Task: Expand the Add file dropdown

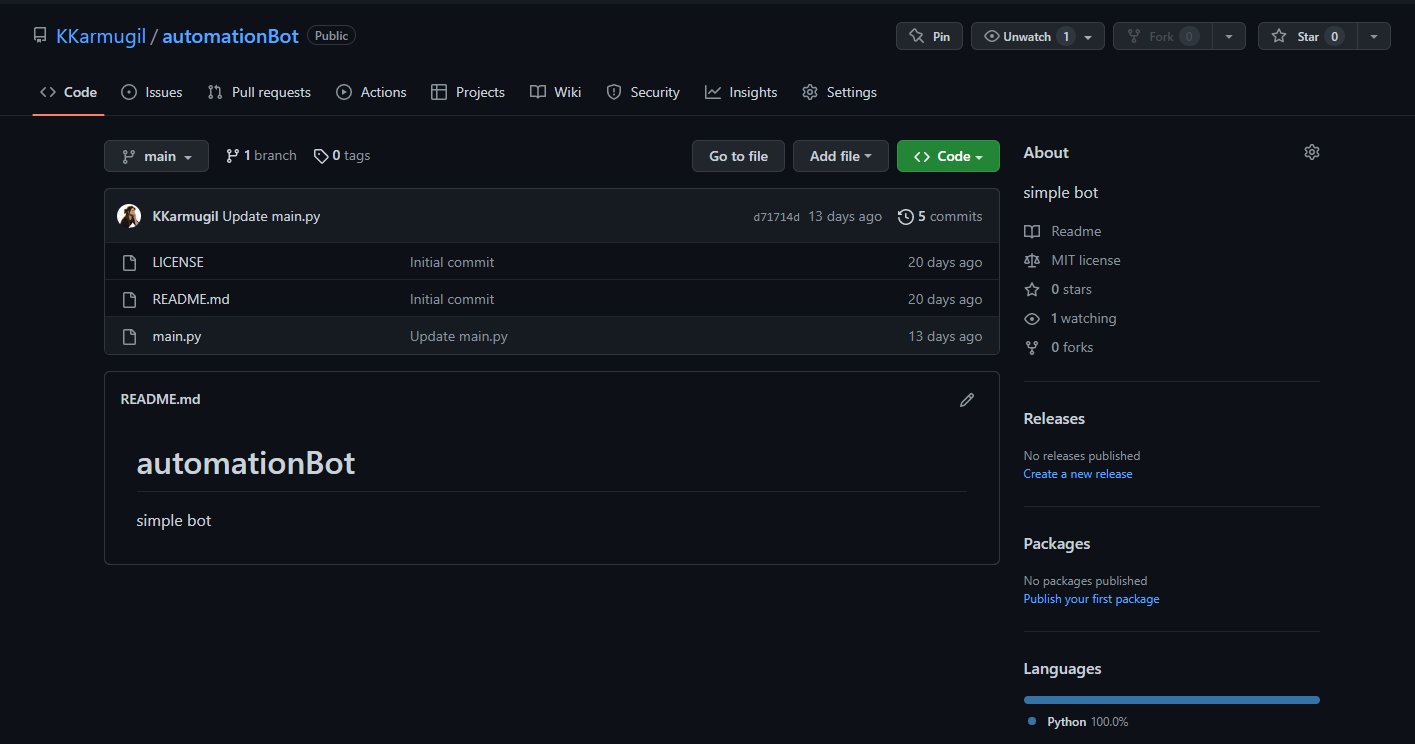Action: coord(841,156)
